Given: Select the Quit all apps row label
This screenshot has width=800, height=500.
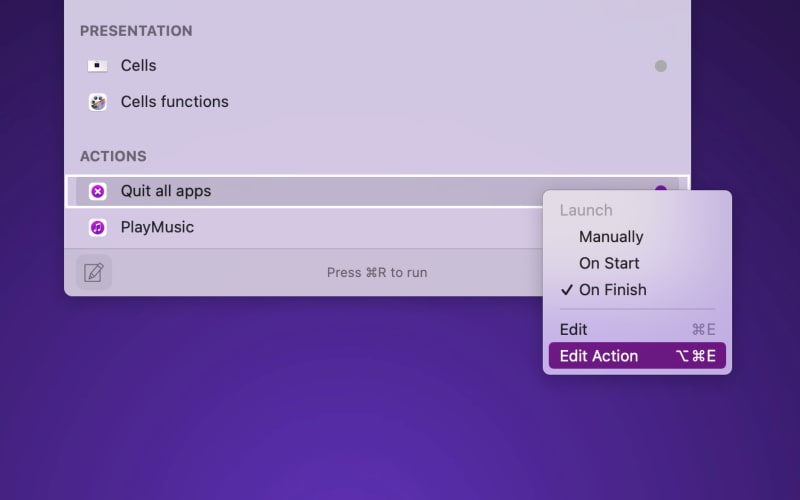Looking at the screenshot, I should (x=166, y=191).
